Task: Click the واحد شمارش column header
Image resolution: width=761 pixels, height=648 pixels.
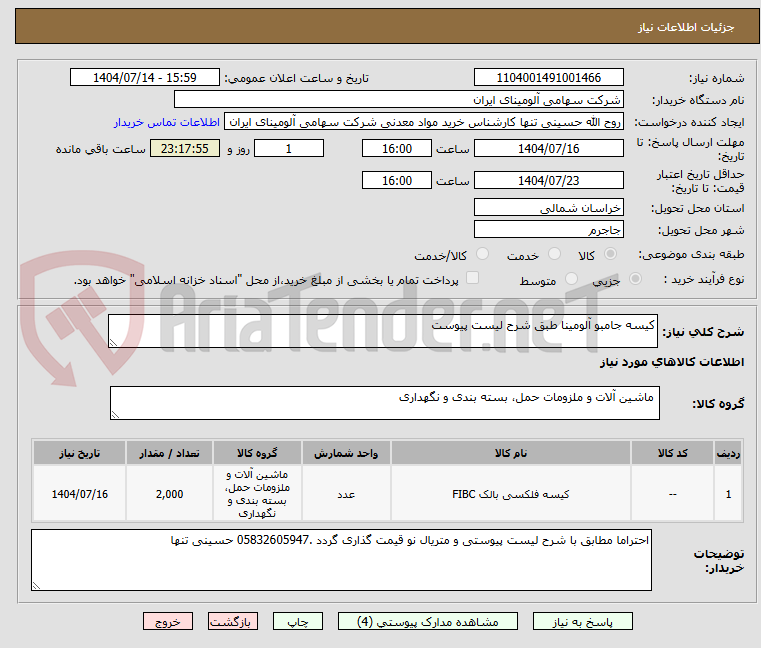Action: pos(346,453)
